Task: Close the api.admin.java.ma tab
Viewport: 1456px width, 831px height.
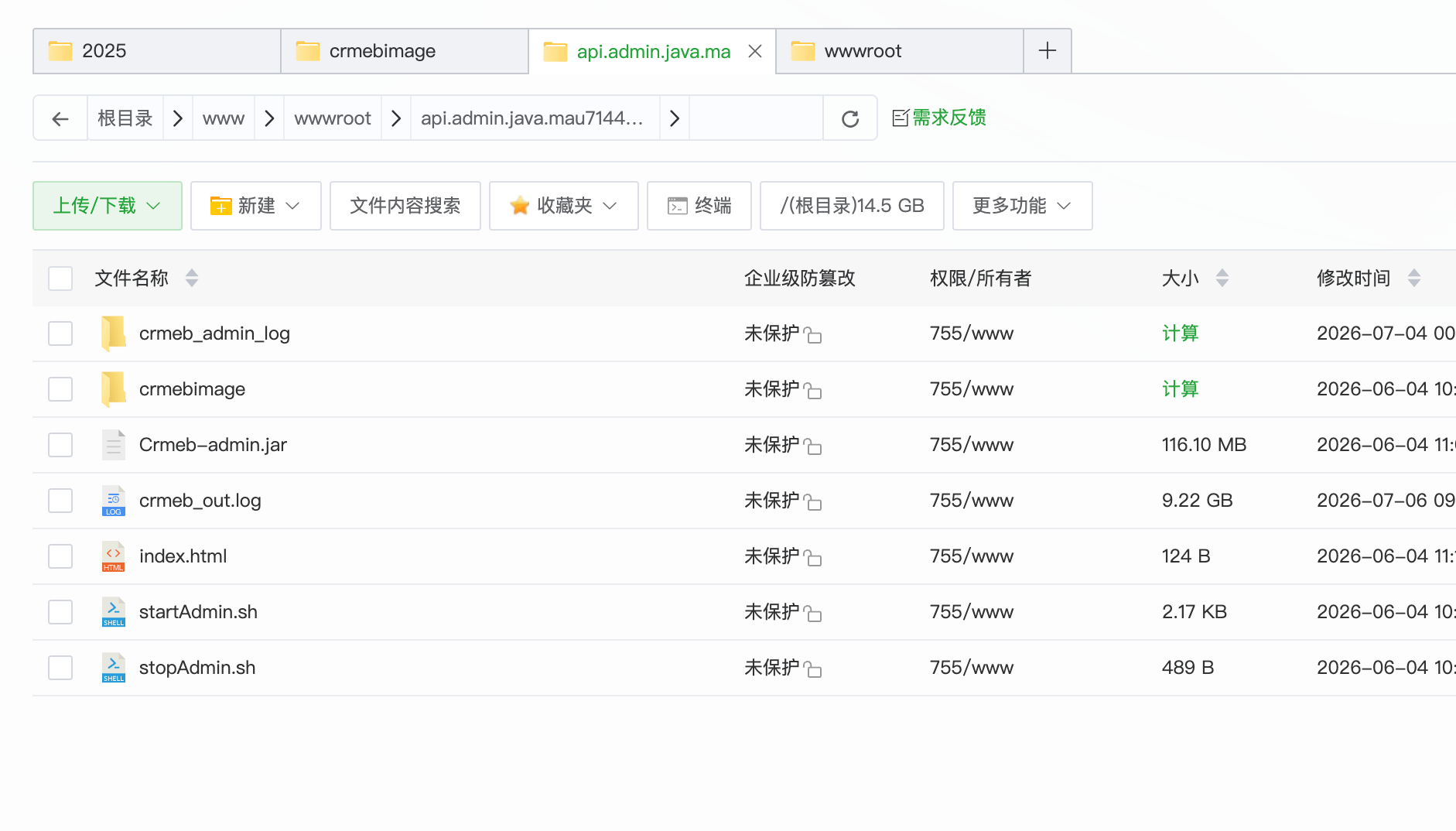Action: click(x=755, y=51)
